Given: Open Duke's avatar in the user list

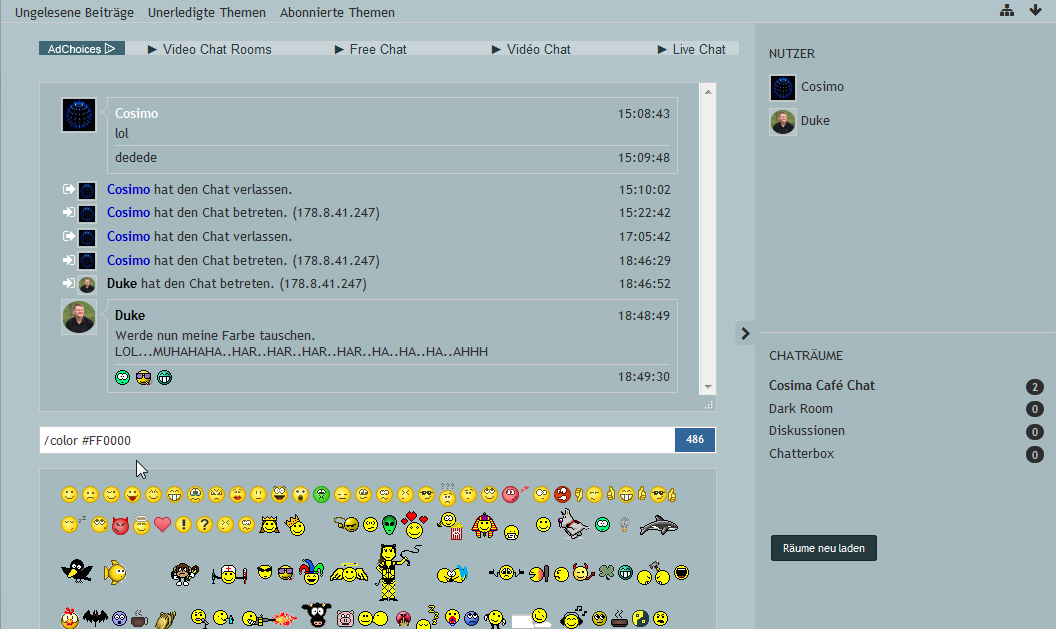Looking at the screenshot, I should 782,121.
